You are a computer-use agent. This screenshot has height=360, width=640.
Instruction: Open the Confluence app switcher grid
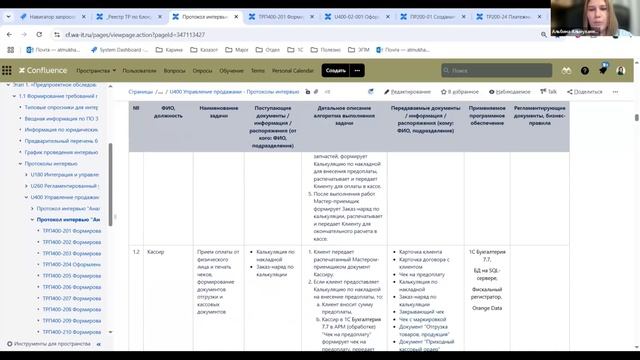click(x=7, y=71)
